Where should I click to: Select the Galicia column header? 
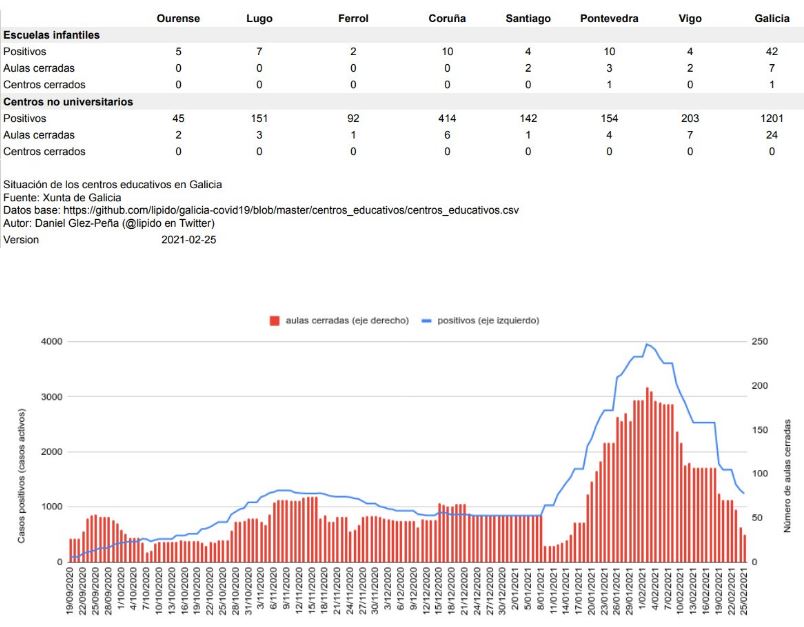[x=771, y=18]
